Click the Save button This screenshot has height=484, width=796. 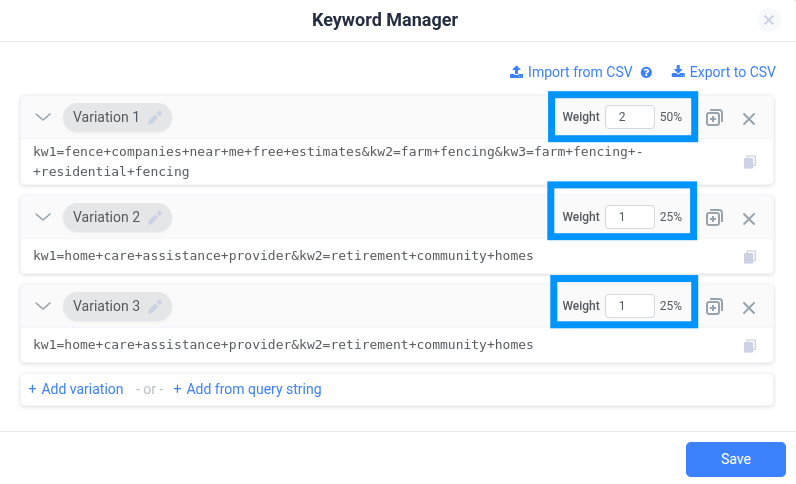coord(736,459)
